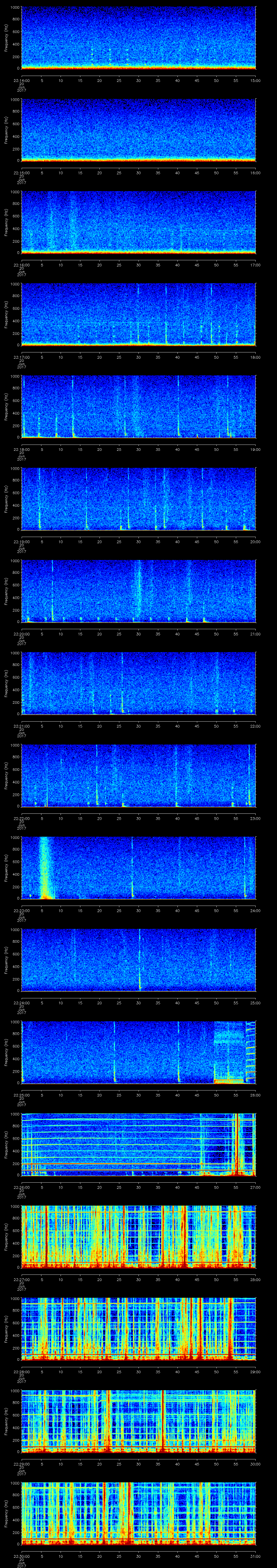Click the 22:27:00 start time label
Screen dimensions: 277x1568
click(x=21, y=1279)
